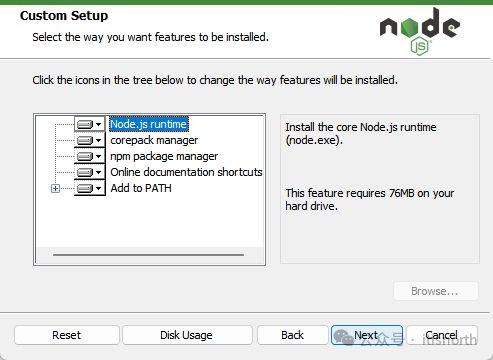
Task: Select the Add to PATH feature label
Action: click(141, 188)
